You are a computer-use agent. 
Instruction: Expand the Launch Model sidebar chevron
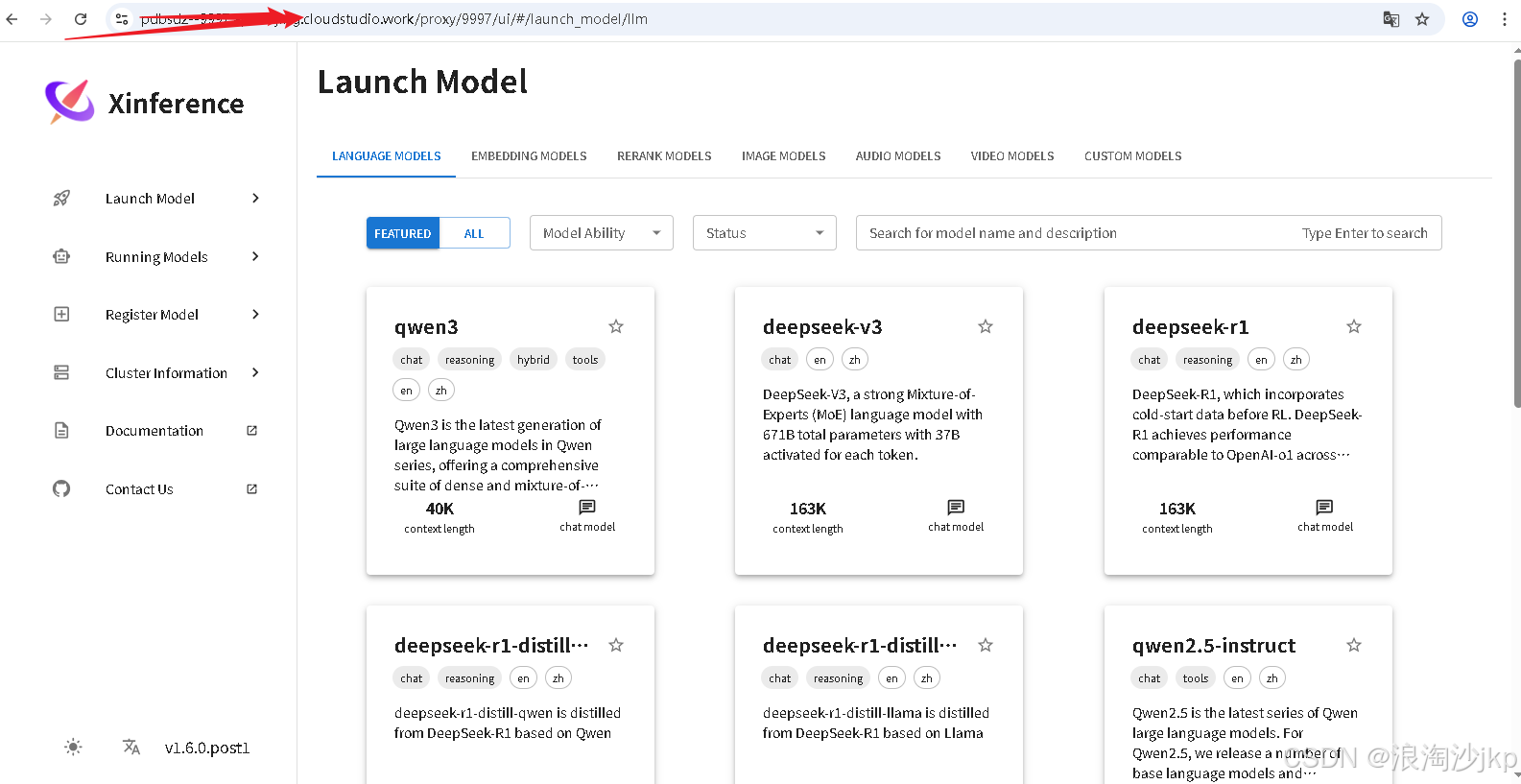(x=255, y=199)
